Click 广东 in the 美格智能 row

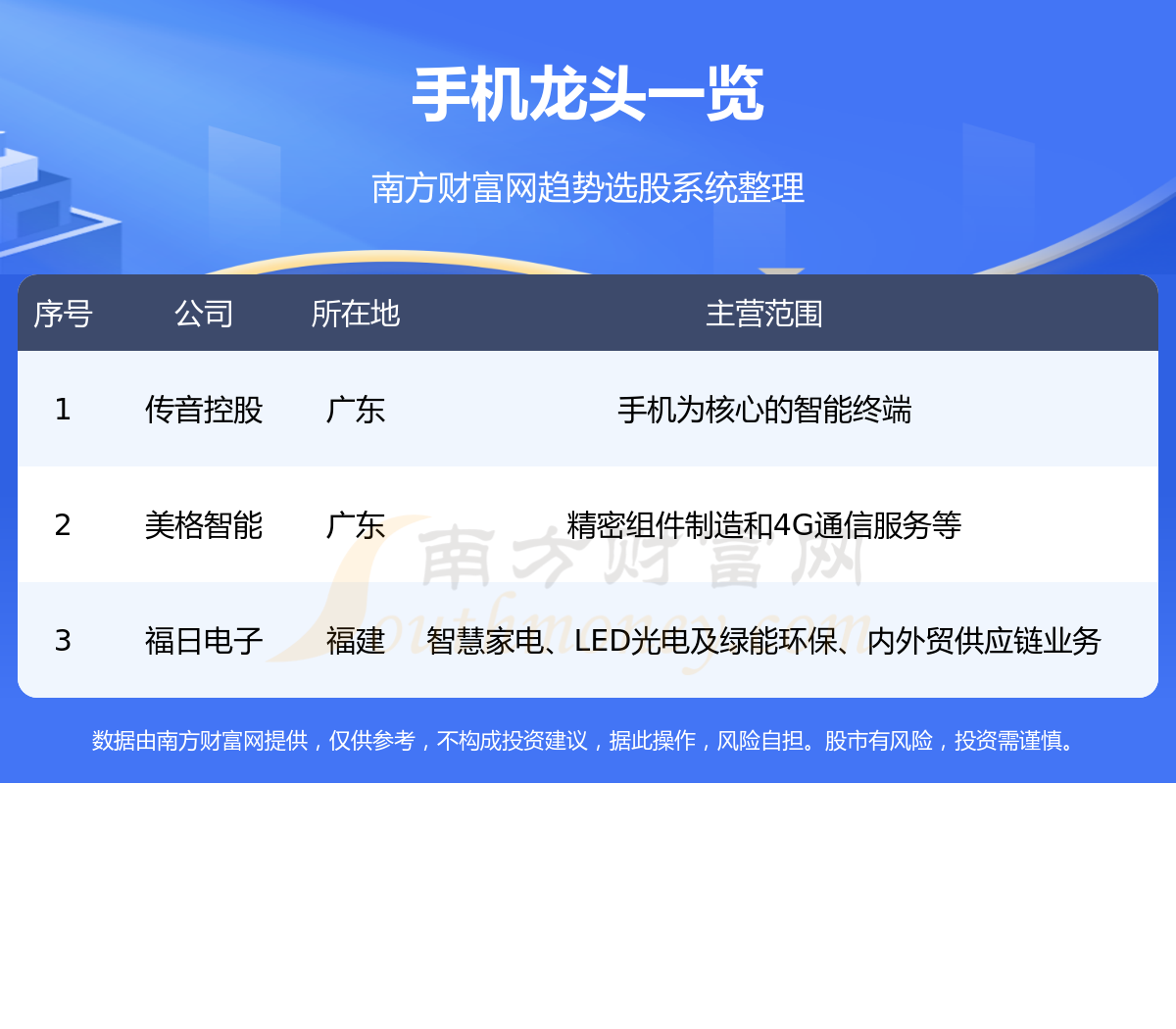click(356, 524)
